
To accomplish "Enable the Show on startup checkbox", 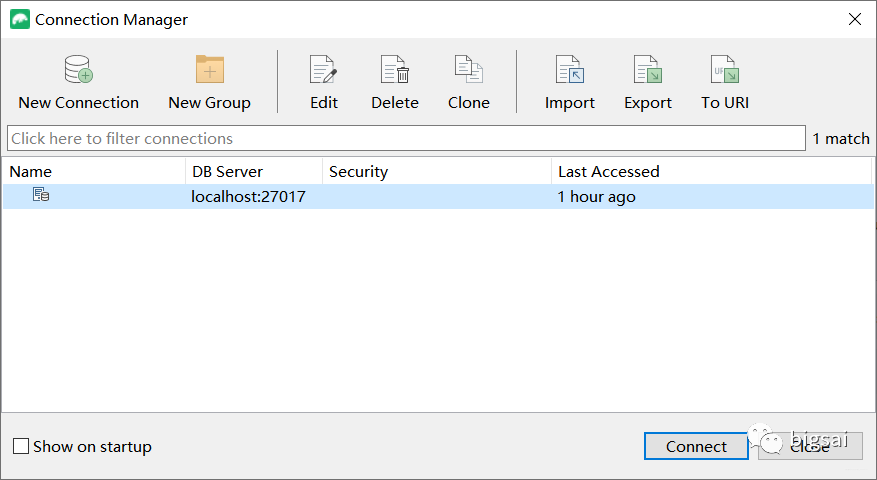I will pos(21,447).
